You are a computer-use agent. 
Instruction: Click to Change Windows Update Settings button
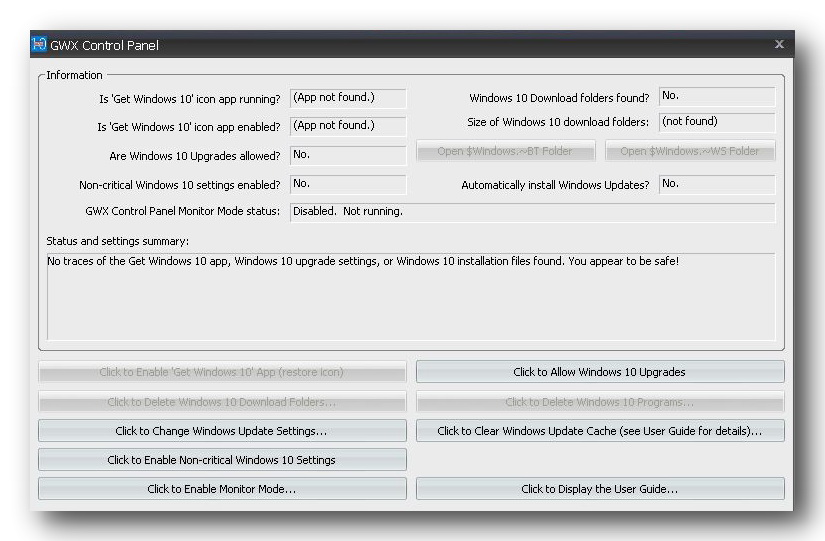click(222, 431)
